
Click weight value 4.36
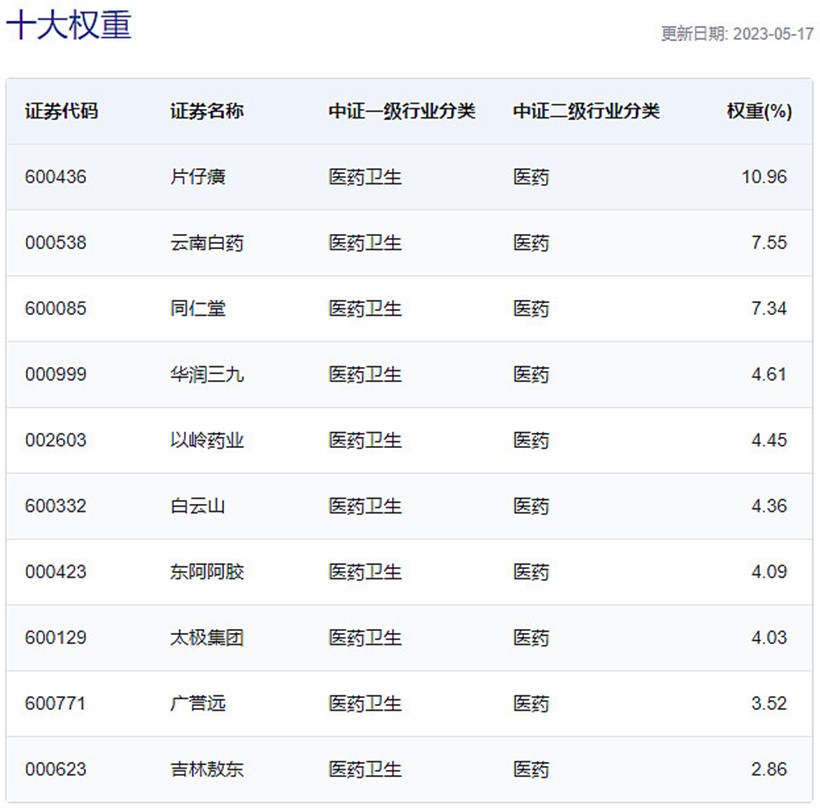769,506
